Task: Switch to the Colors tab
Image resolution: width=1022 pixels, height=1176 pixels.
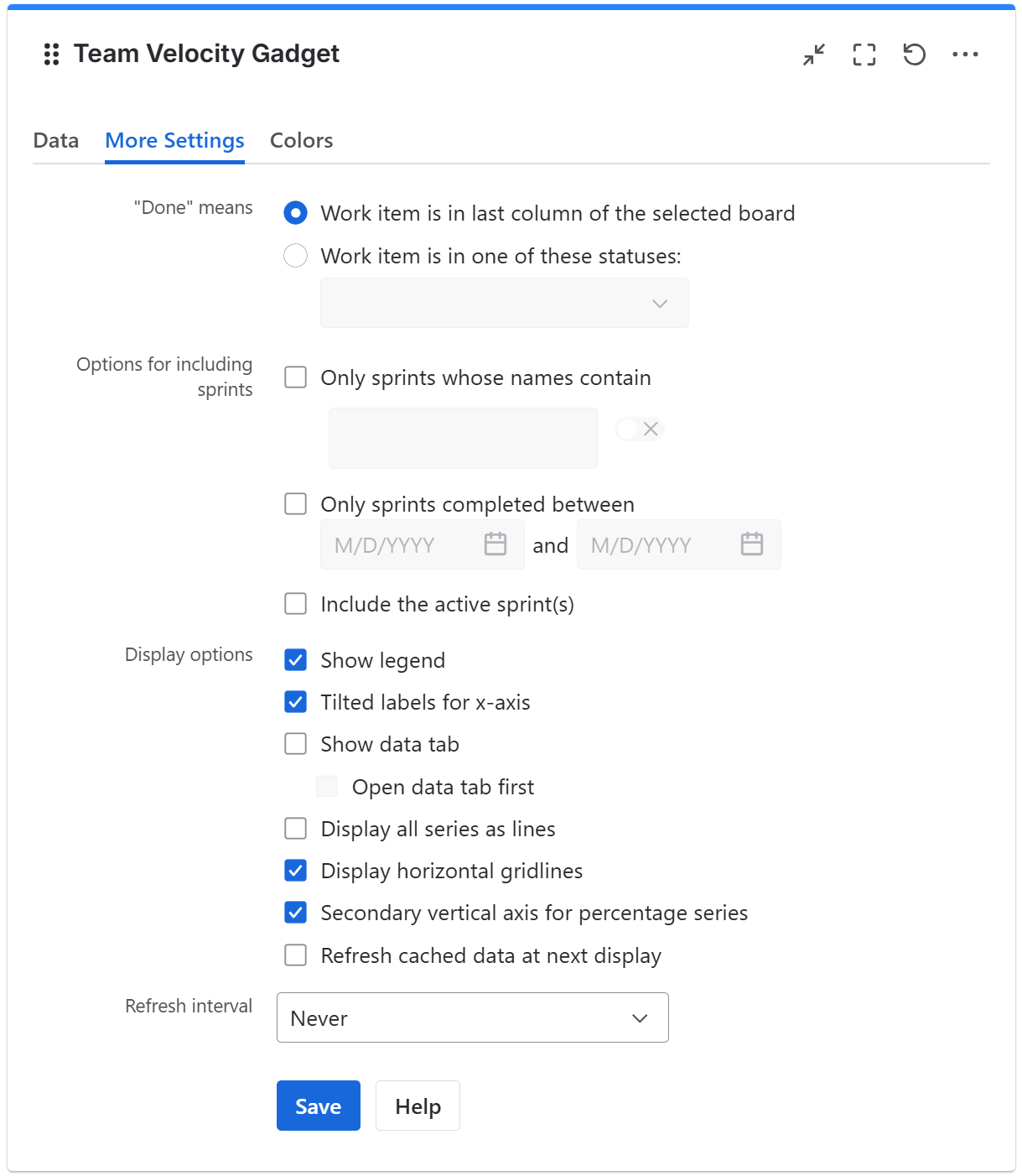Action: point(301,140)
